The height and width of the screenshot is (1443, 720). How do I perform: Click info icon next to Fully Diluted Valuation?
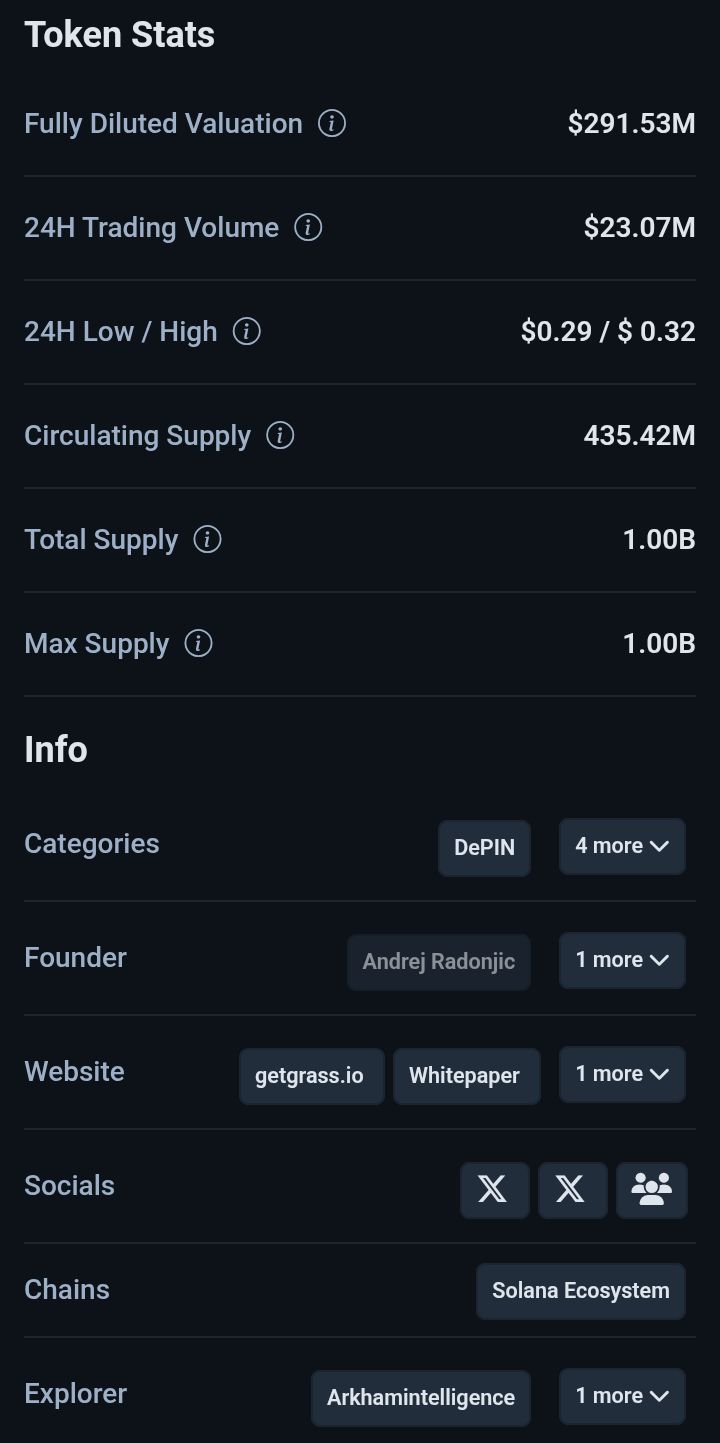tap(332, 124)
